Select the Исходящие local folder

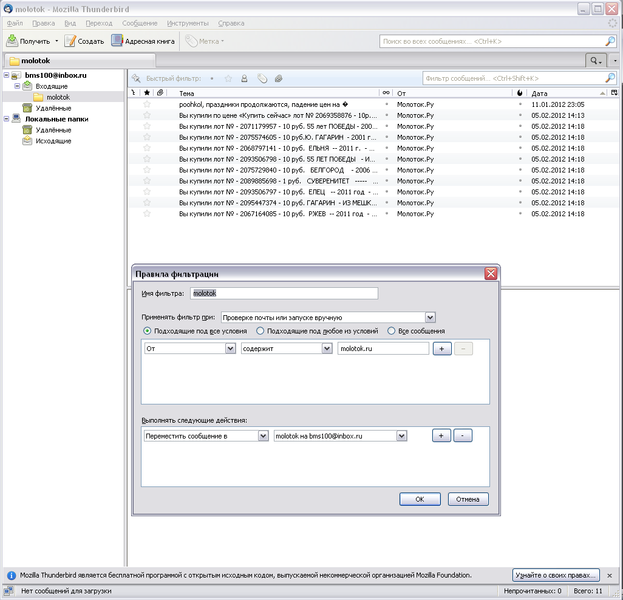click(53, 141)
